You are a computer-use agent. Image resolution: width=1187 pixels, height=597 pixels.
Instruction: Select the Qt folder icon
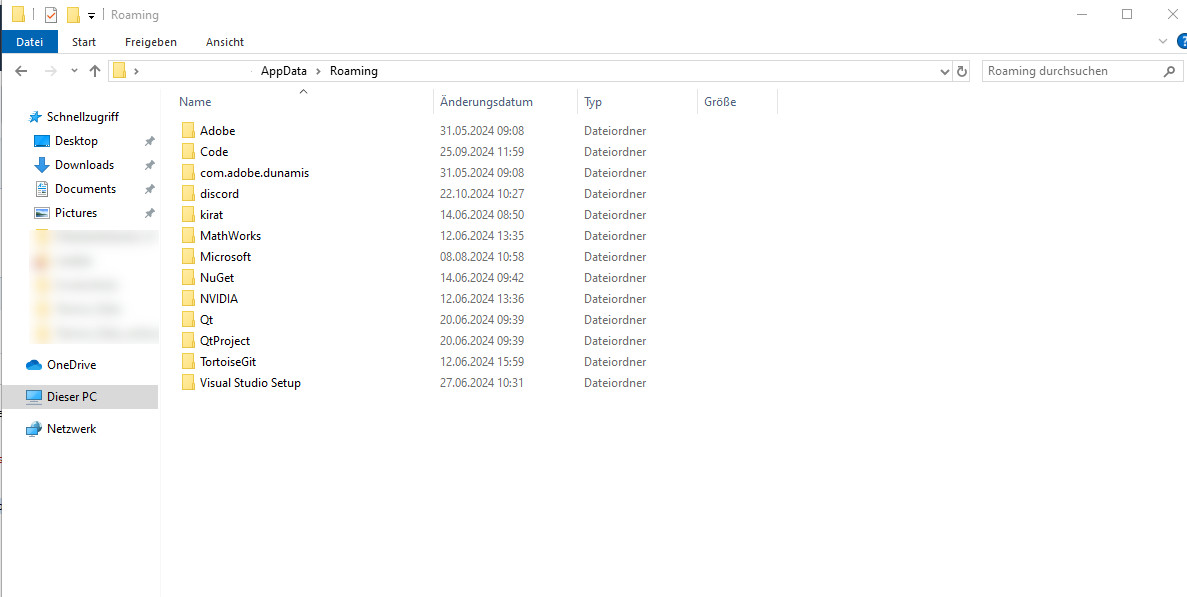click(x=188, y=319)
